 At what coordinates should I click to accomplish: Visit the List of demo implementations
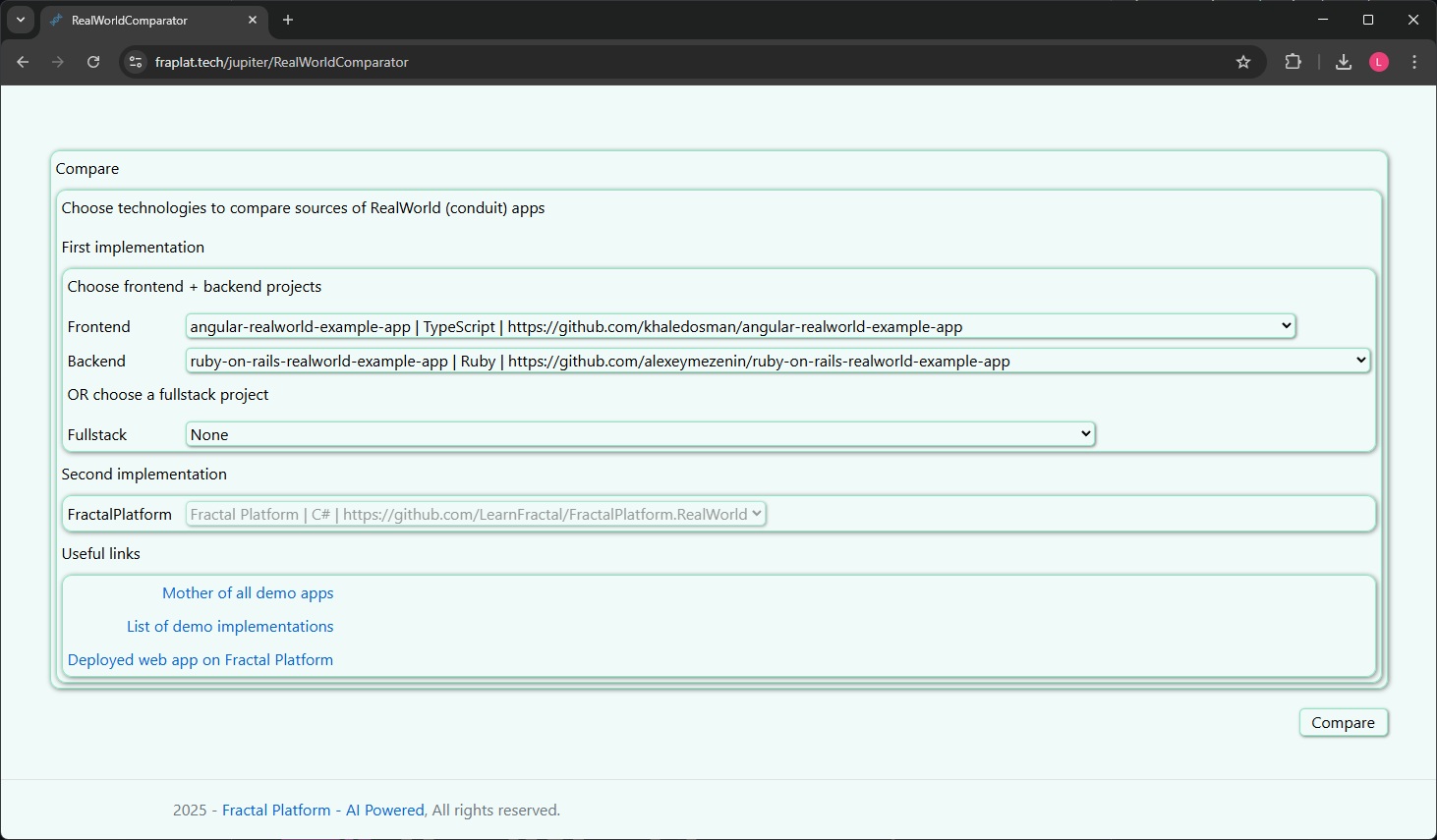230,626
